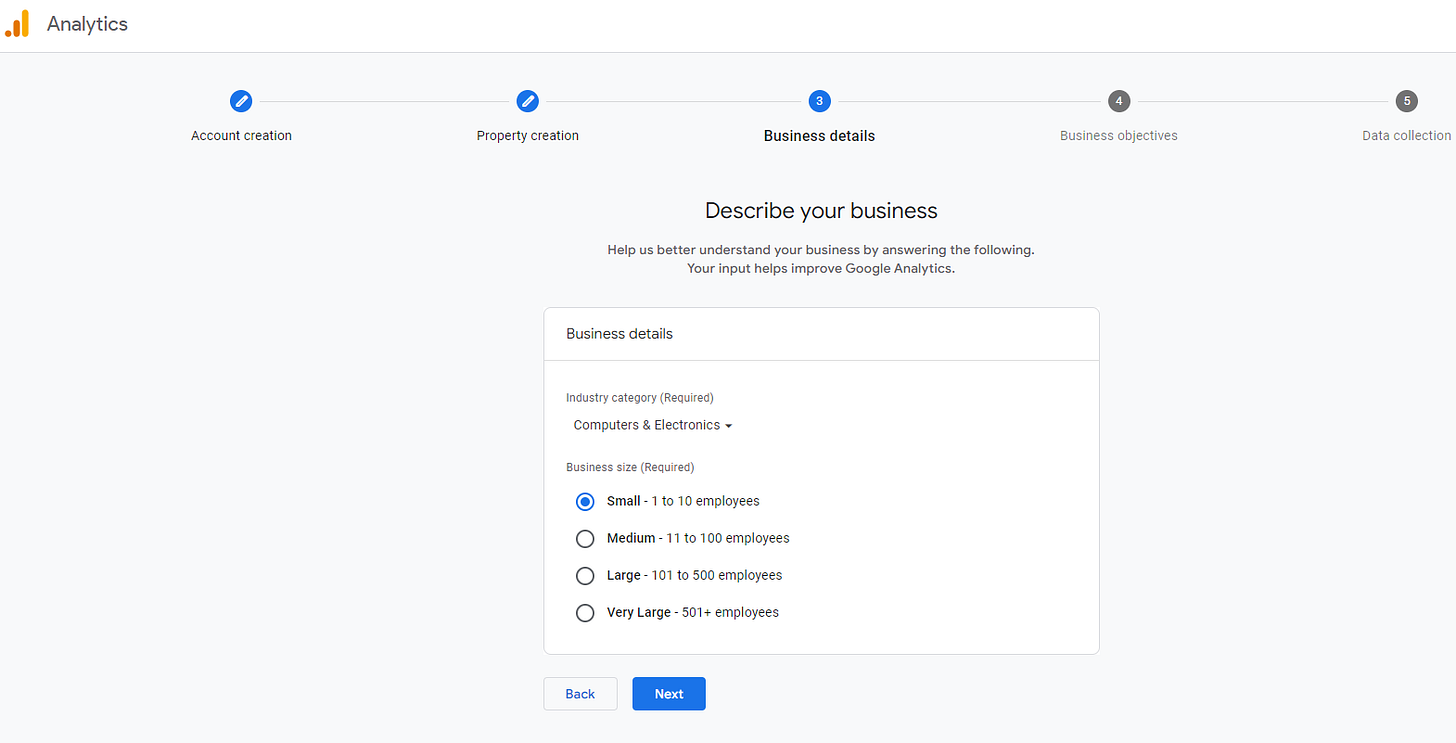Go to the Account creation step label
Screen dimensions: 1456x743
241,135
